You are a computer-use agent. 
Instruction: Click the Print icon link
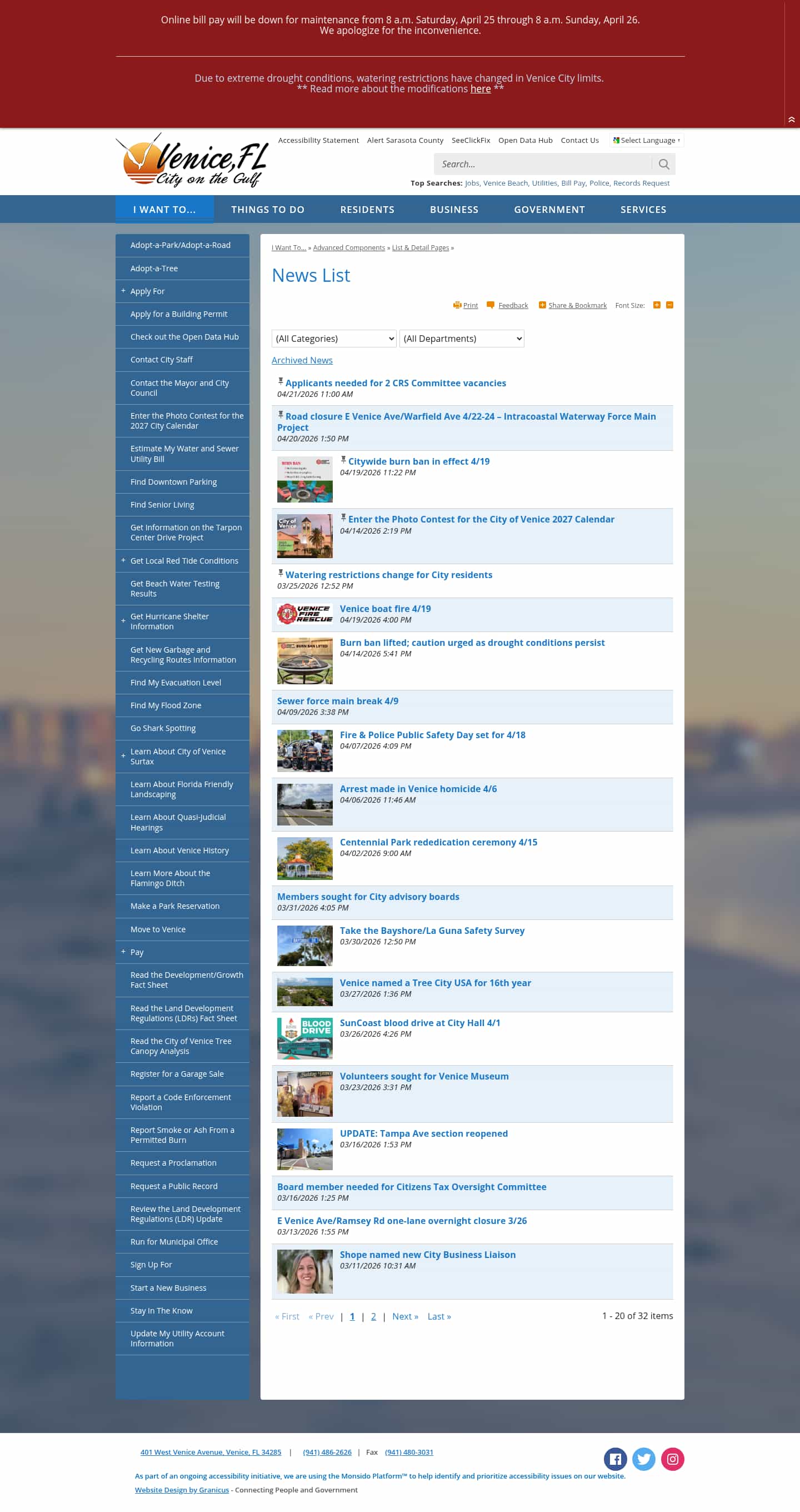tap(466, 305)
